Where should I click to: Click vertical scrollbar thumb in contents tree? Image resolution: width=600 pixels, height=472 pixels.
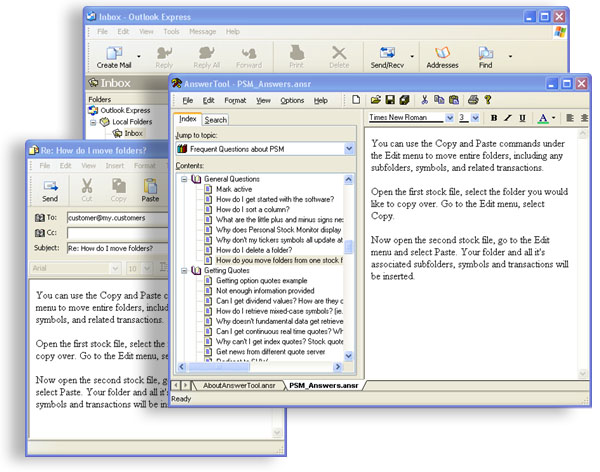point(348,247)
